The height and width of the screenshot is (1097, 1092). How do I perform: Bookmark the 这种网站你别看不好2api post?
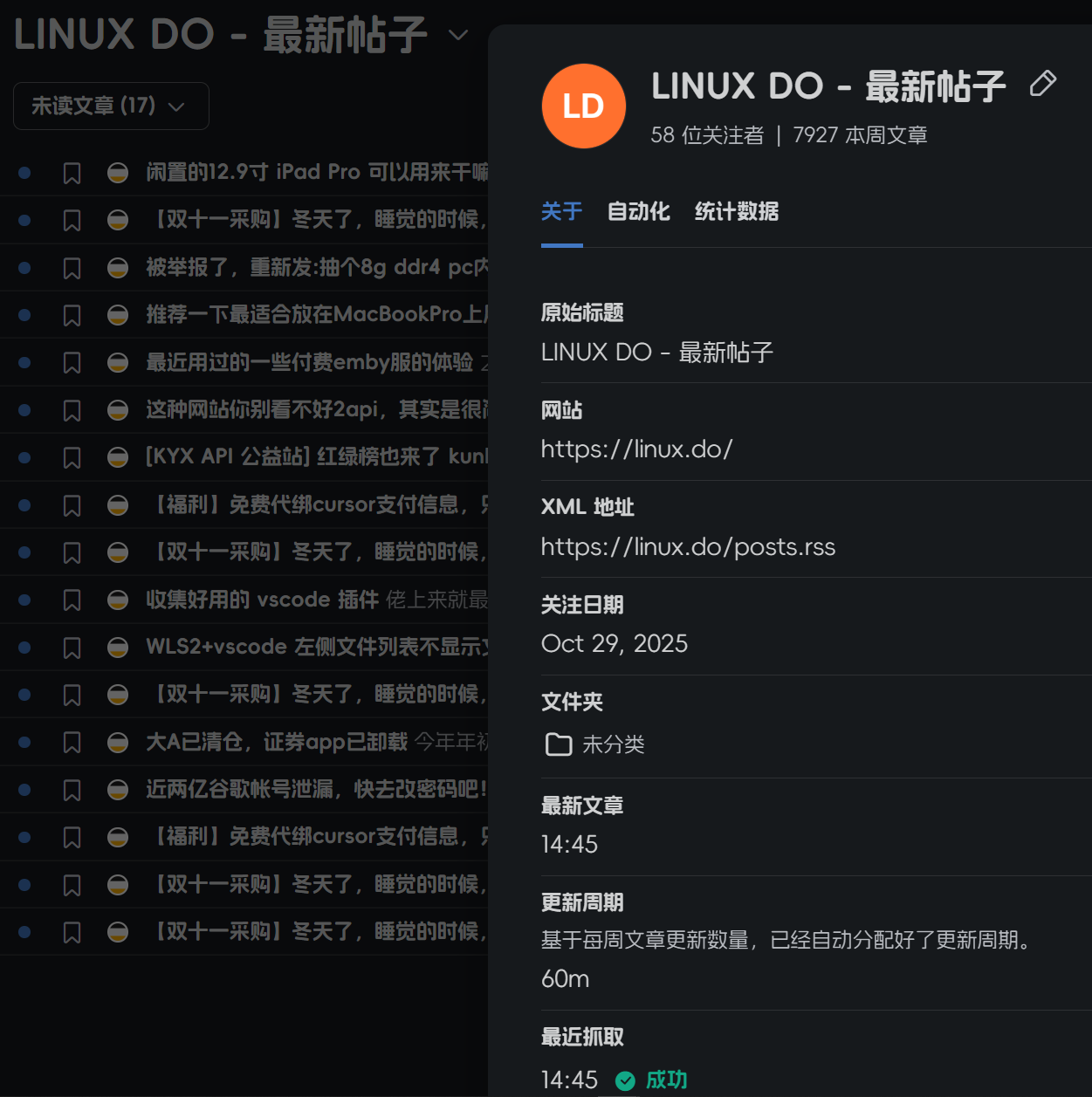[72, 410]
